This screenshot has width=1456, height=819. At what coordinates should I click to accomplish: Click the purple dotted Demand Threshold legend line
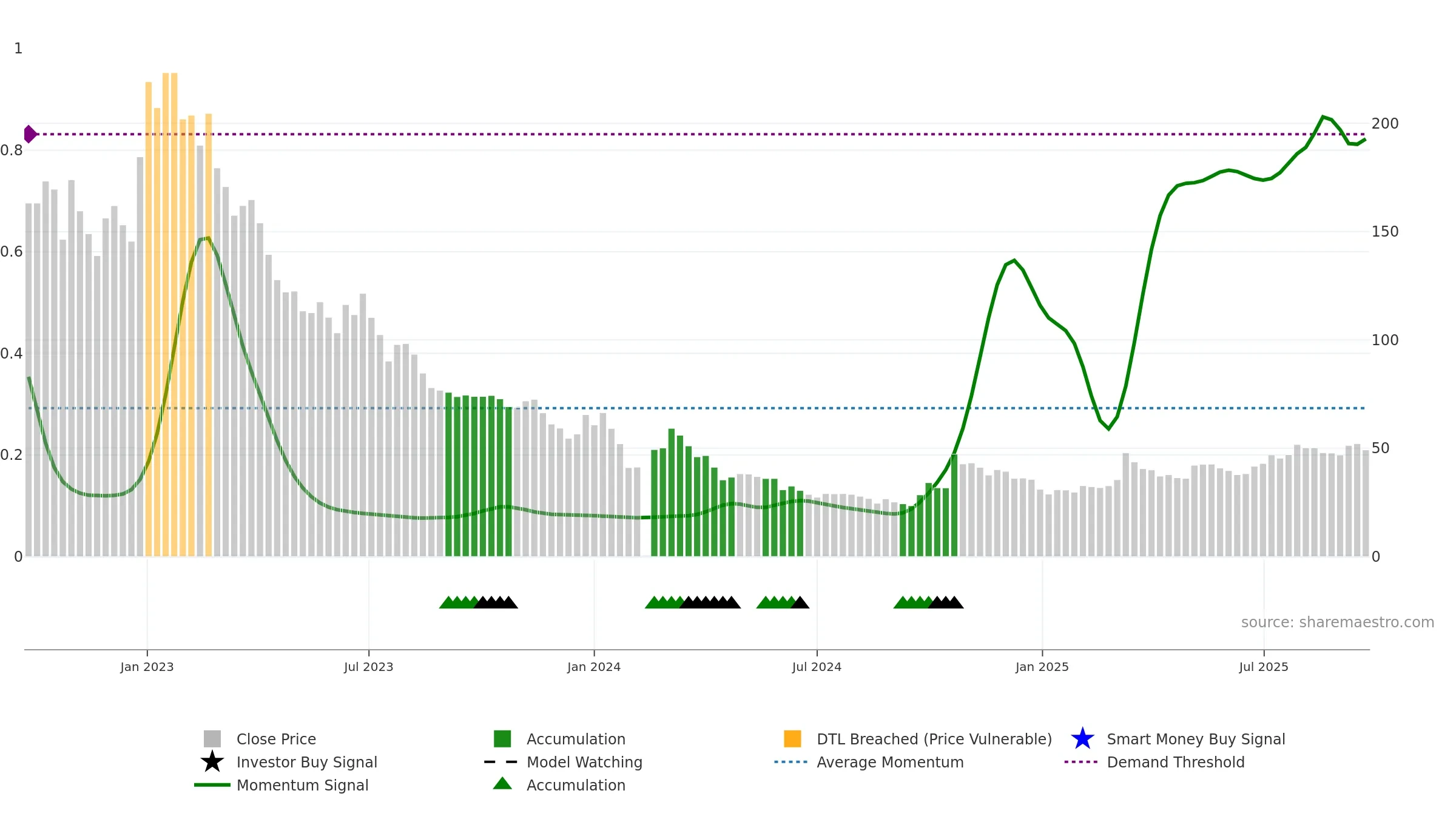(x=1081, y=762)
